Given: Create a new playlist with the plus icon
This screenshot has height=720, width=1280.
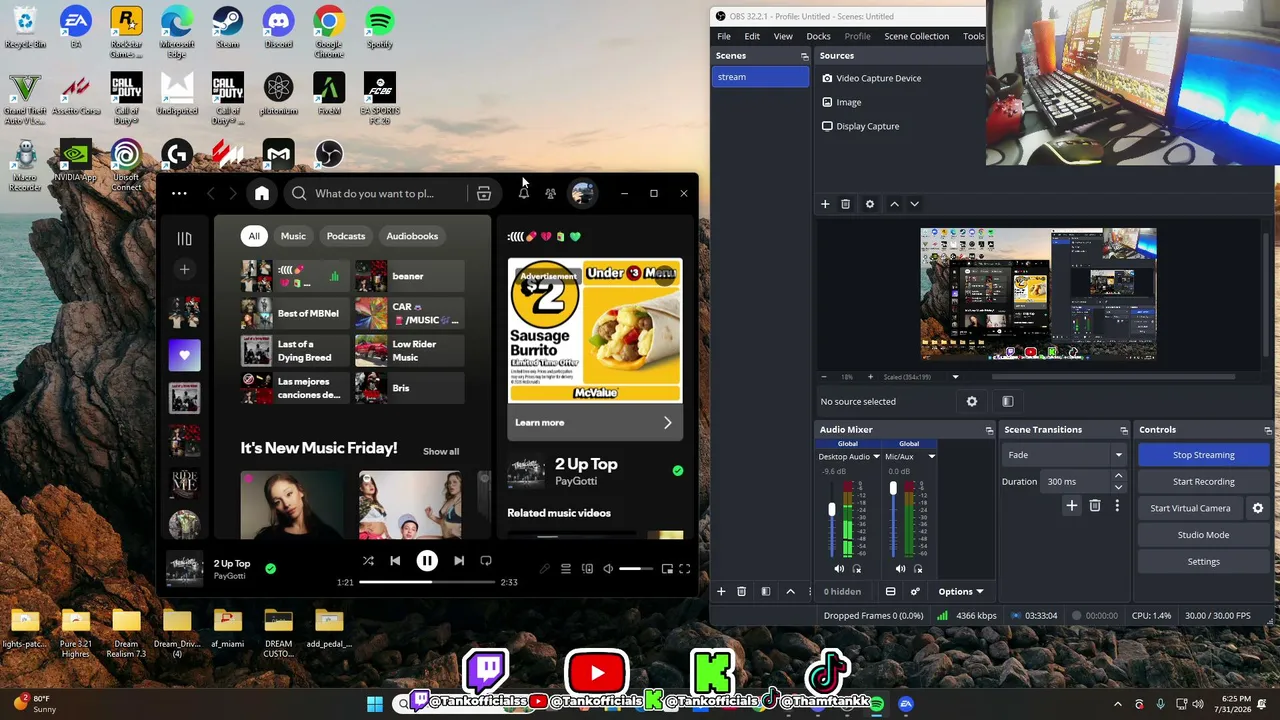Looking at the screenshot, I should coord(184,269).
